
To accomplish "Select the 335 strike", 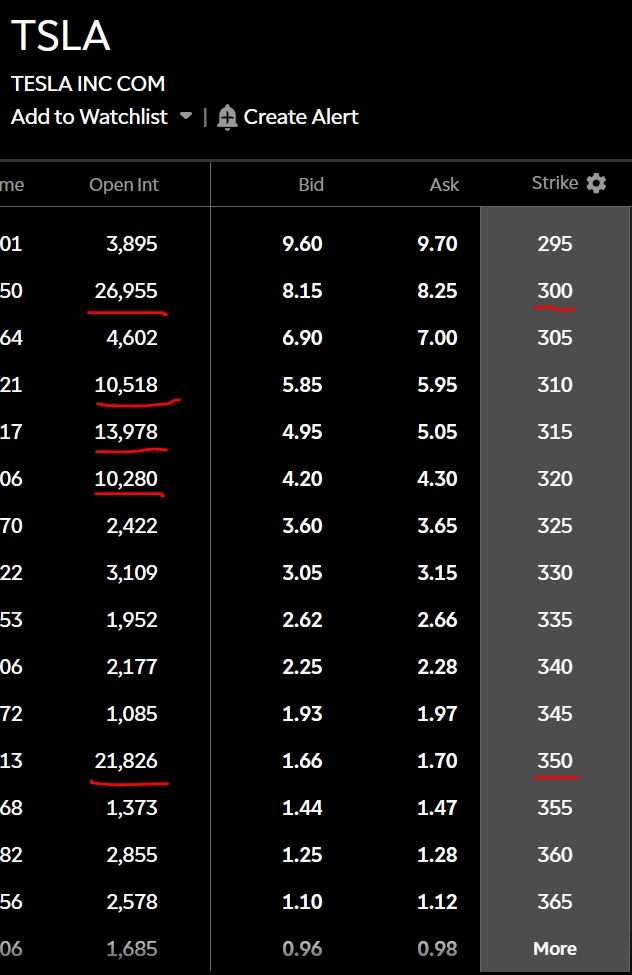I will [x=555, y=619].
